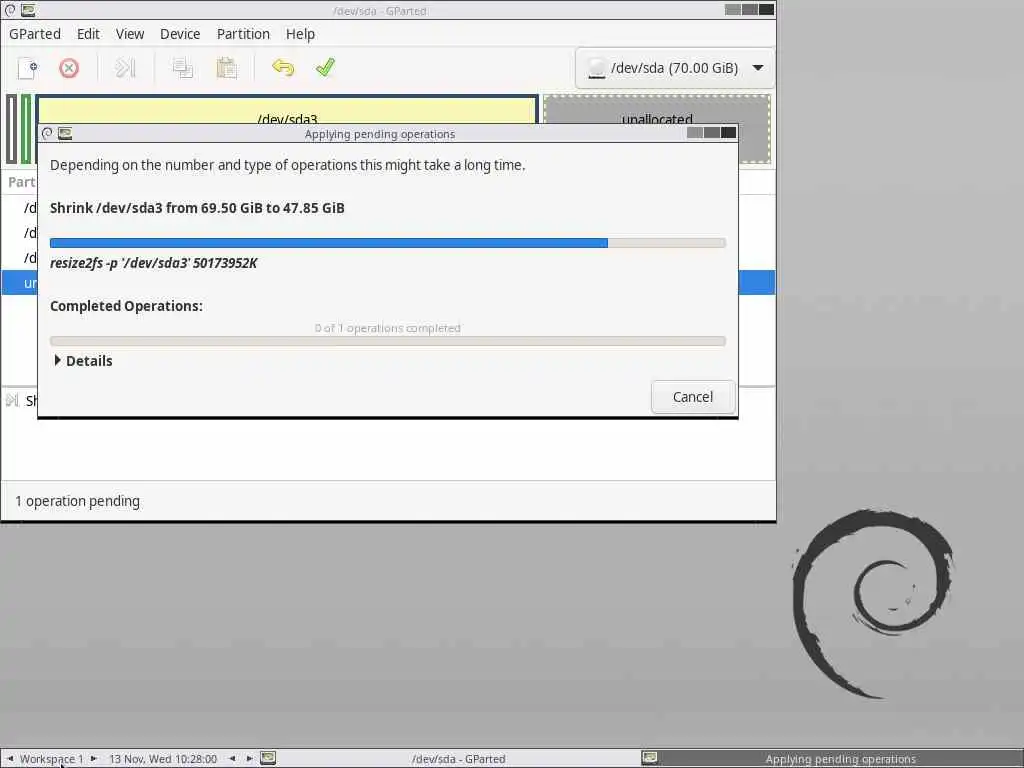The image size is (1024, 768).
Task: Click the red Delete partition icon
Action: tap(69, 68)
